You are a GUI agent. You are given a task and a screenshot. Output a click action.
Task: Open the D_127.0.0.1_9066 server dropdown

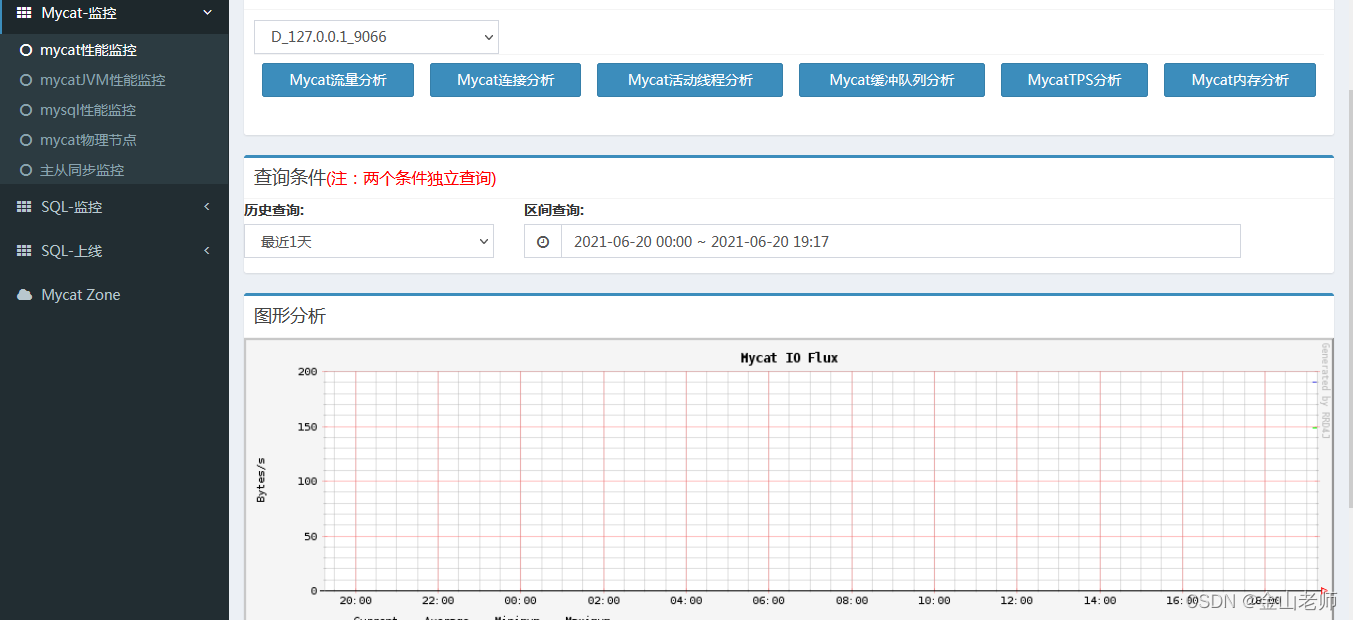tap(376, 37)
